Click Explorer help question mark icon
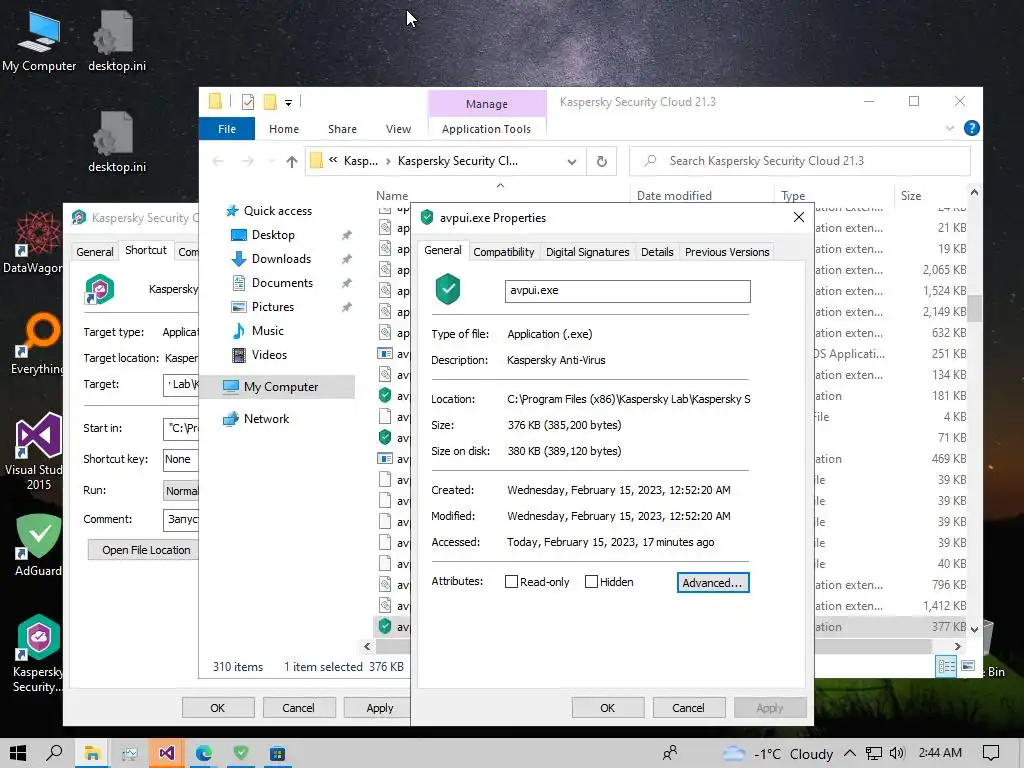Screen dimensions: 1024x768 (x=971, y=128)
